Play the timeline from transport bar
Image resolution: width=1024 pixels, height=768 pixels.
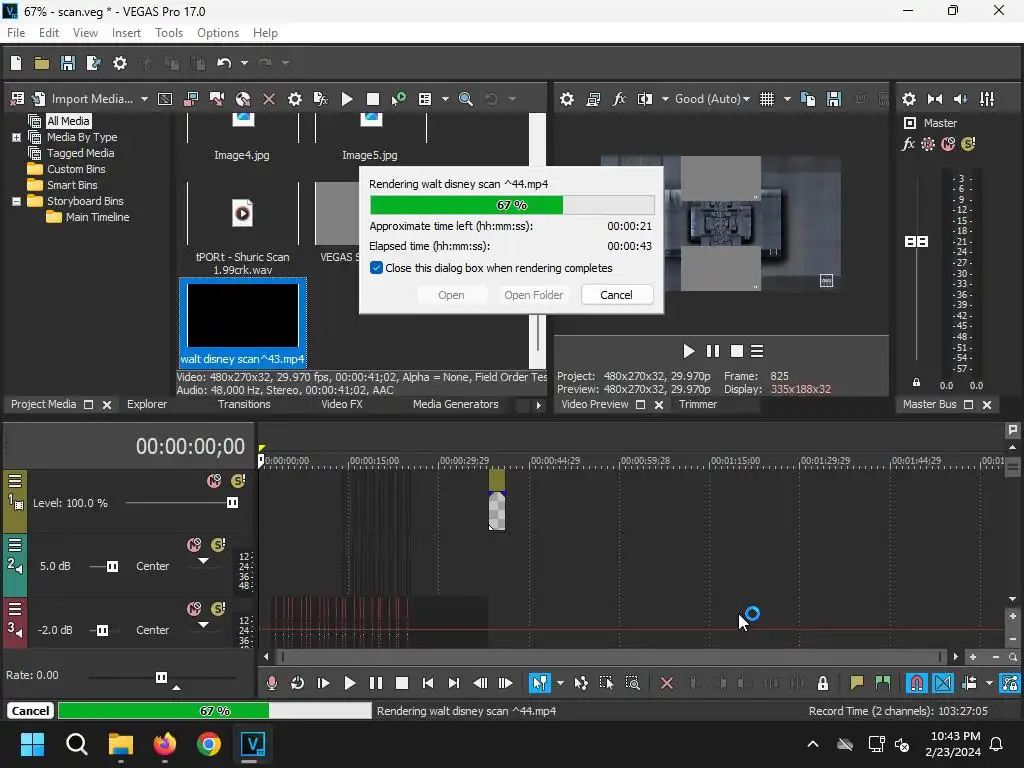349,683
